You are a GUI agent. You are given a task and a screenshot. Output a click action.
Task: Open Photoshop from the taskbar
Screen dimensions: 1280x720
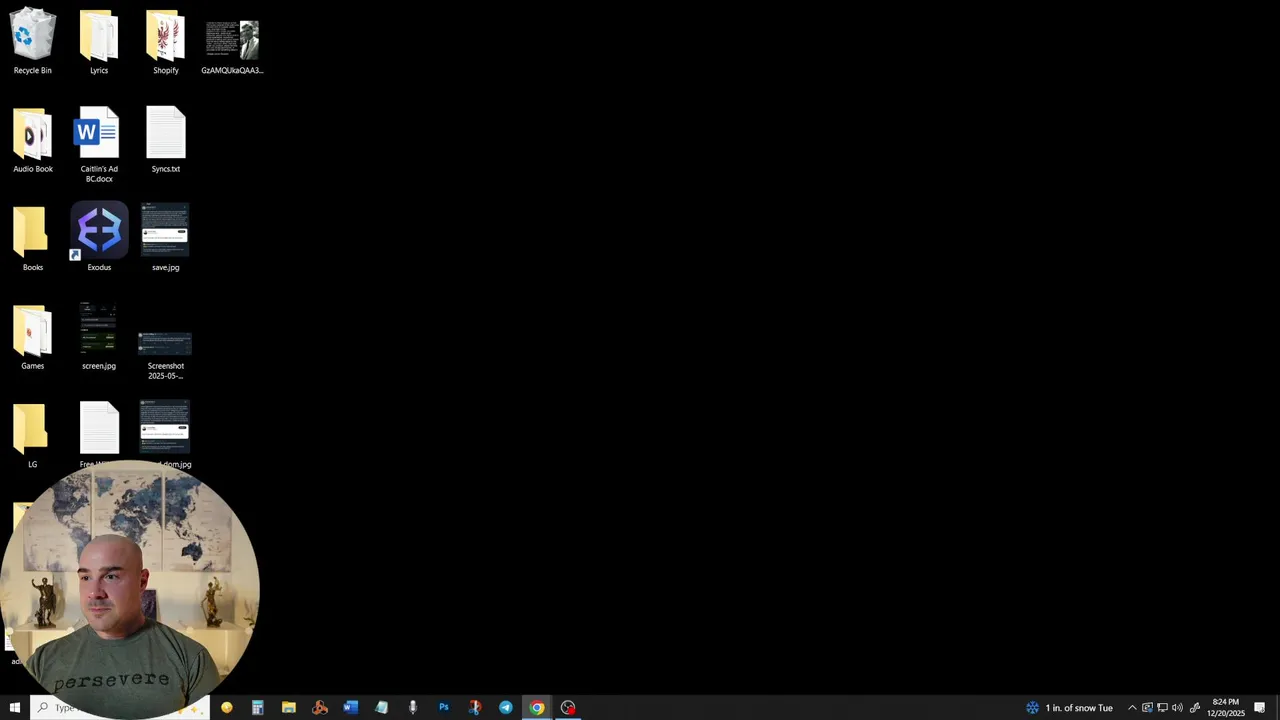[444, 707]
